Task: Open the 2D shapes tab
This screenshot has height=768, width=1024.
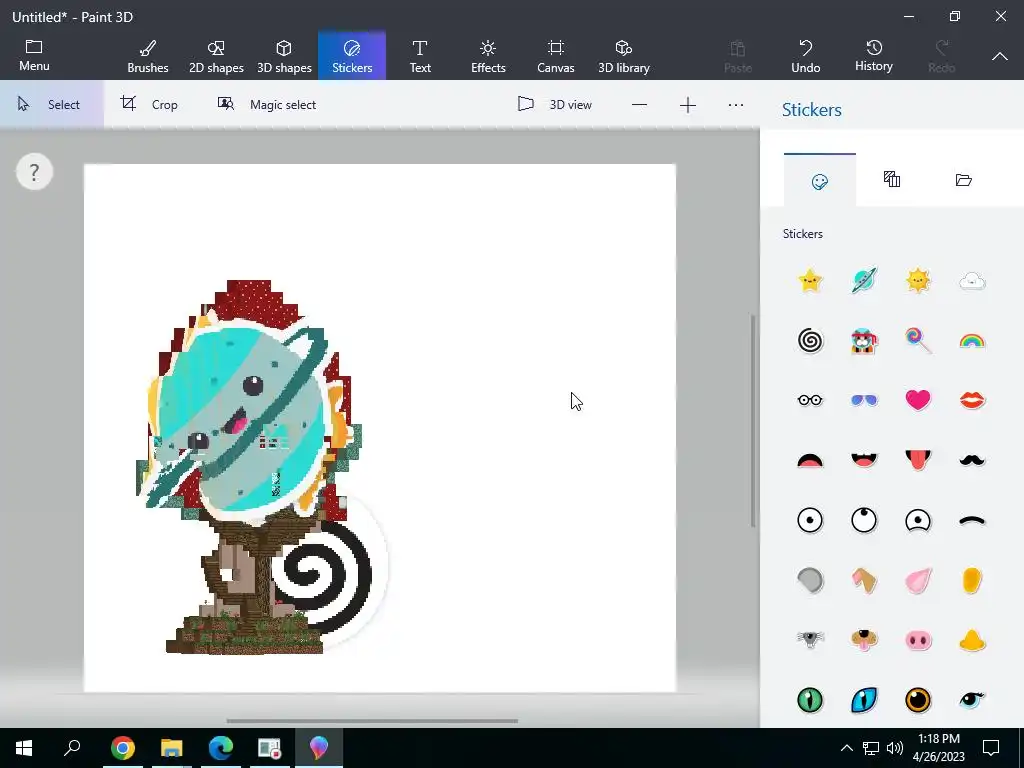Action: pyautogui.click(x=216, y=56)
